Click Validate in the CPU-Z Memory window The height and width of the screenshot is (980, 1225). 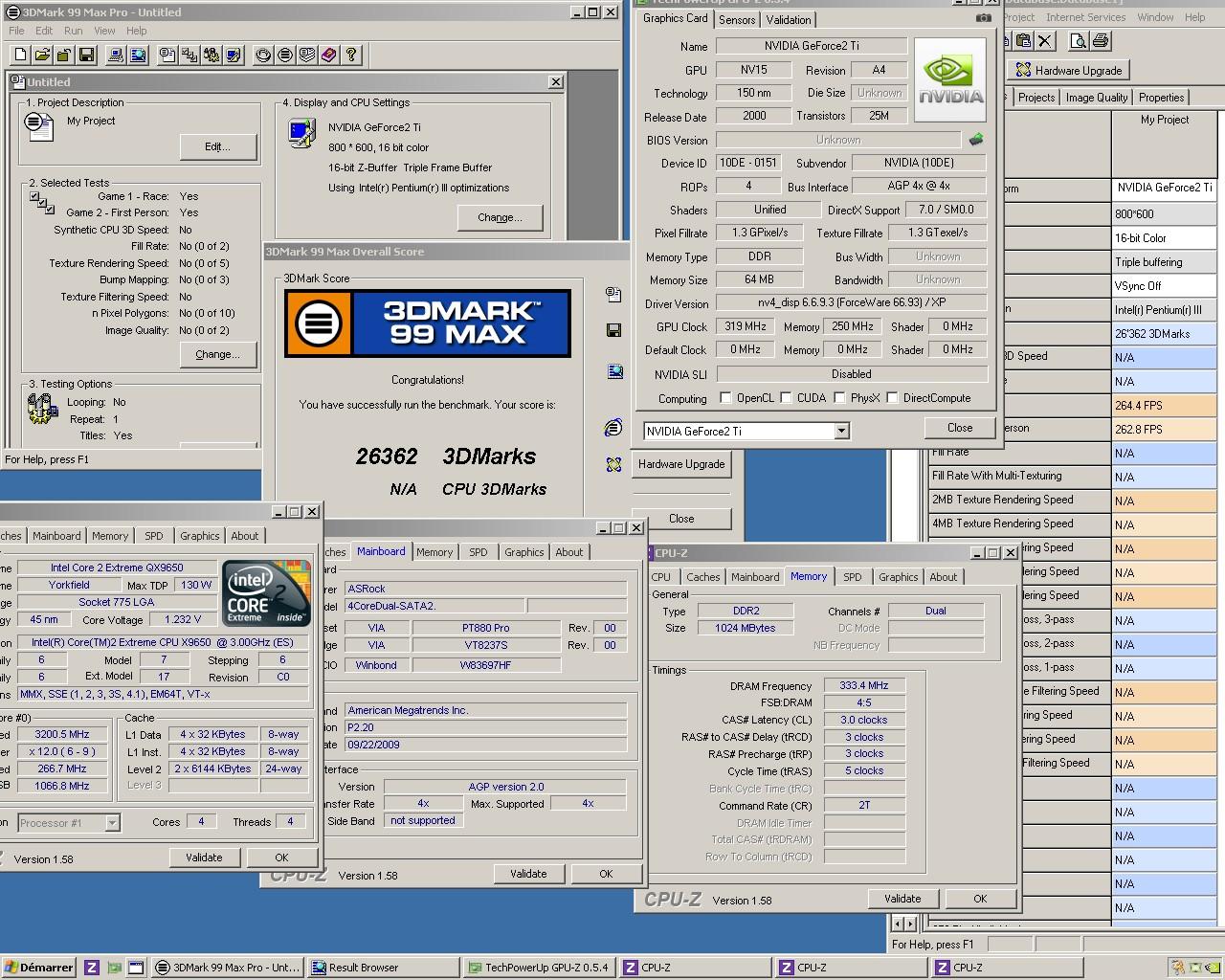tap(902, 899)
